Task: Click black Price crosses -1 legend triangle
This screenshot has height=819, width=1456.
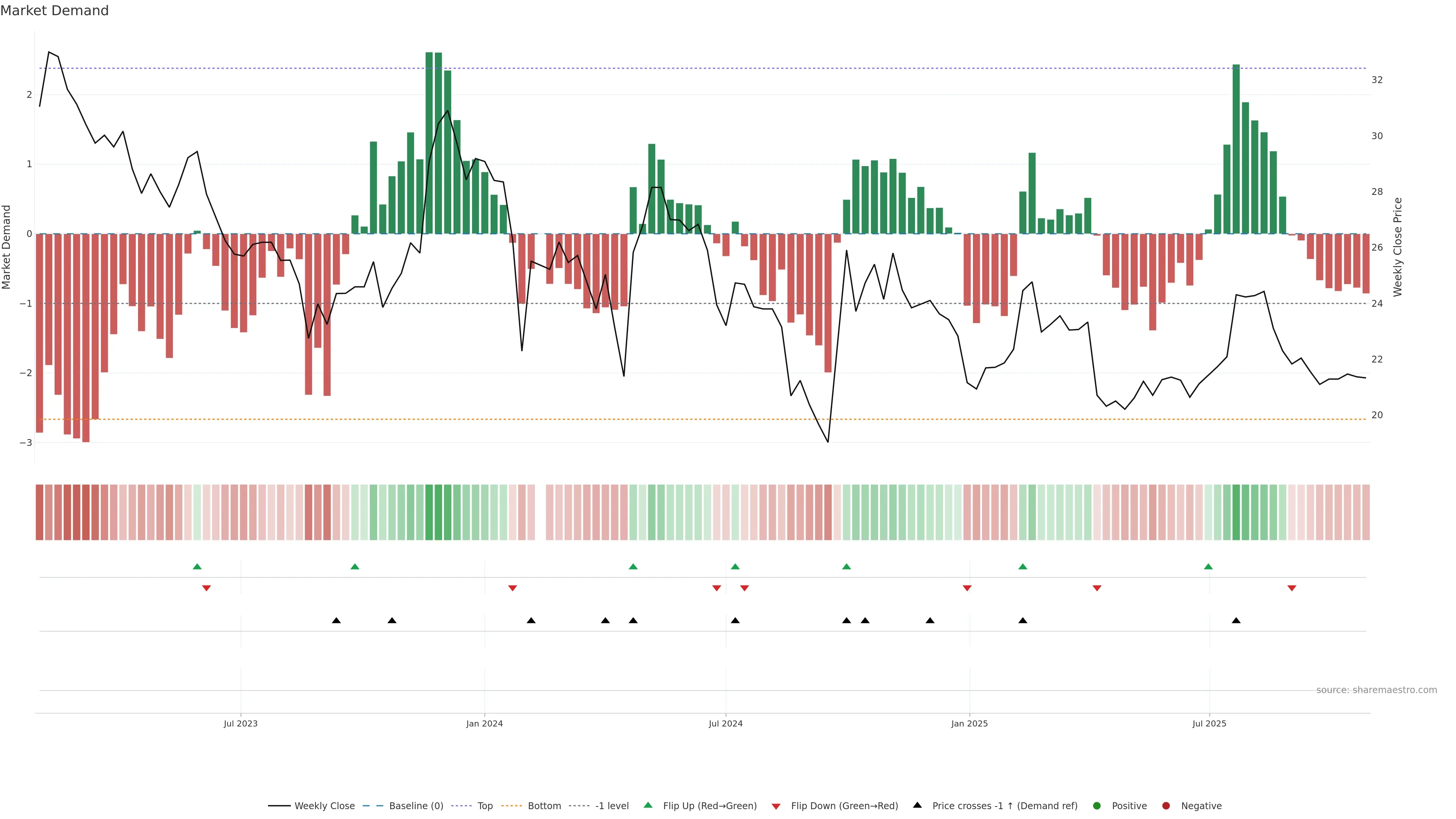Action: pos(917,805)
